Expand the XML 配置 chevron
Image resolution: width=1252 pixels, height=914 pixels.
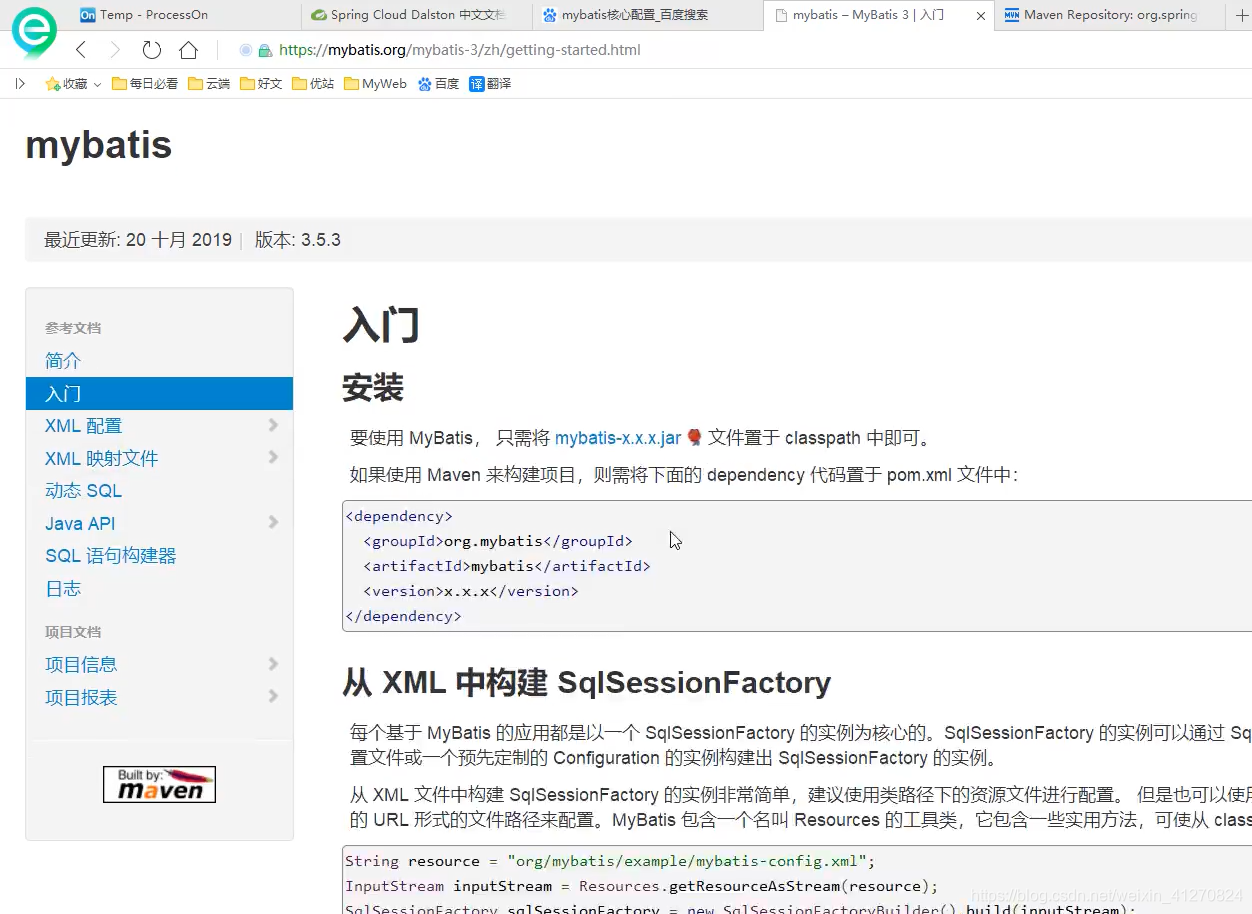coord(273,425)
